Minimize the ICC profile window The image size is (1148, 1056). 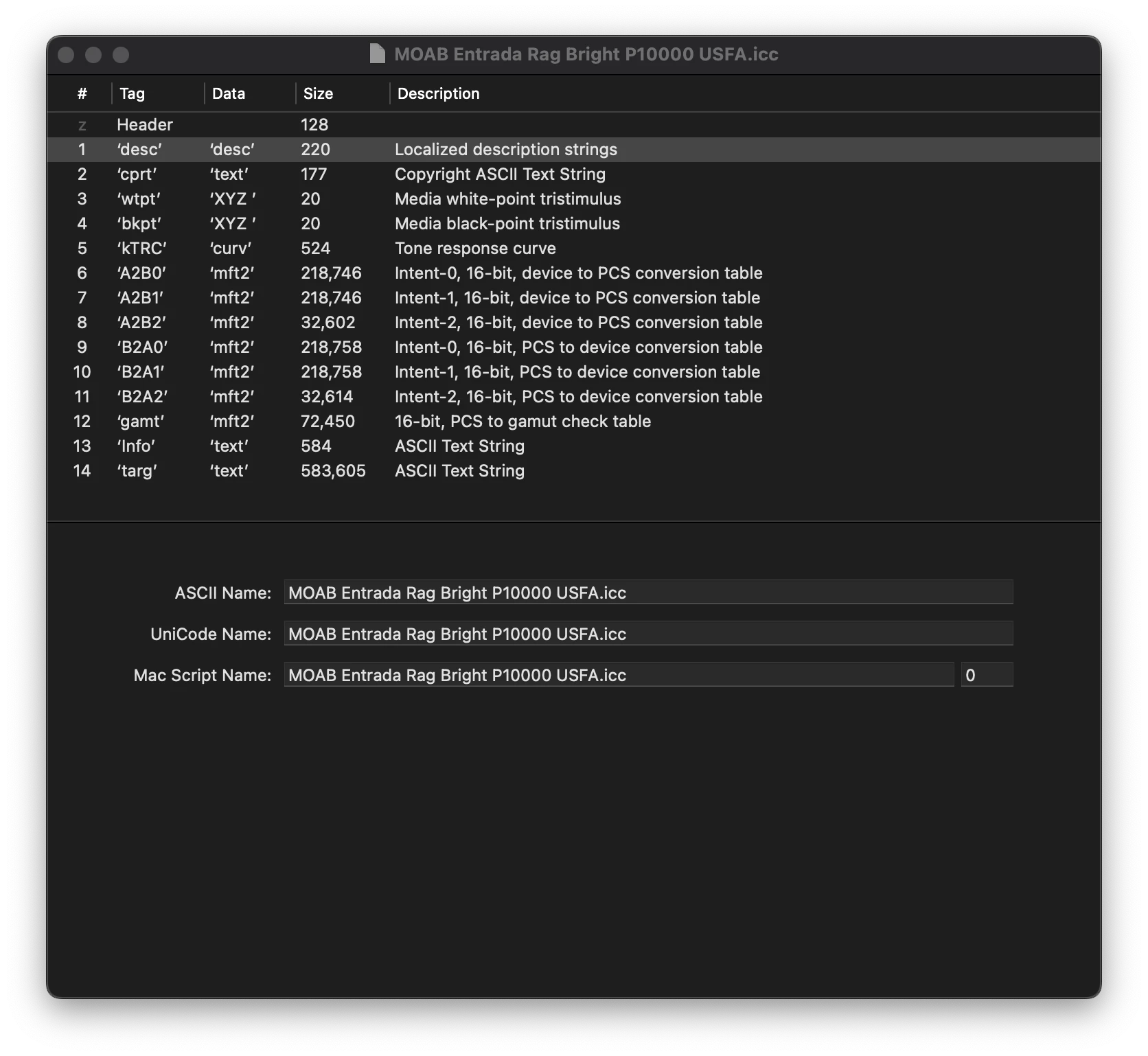(x=93, y=55)
